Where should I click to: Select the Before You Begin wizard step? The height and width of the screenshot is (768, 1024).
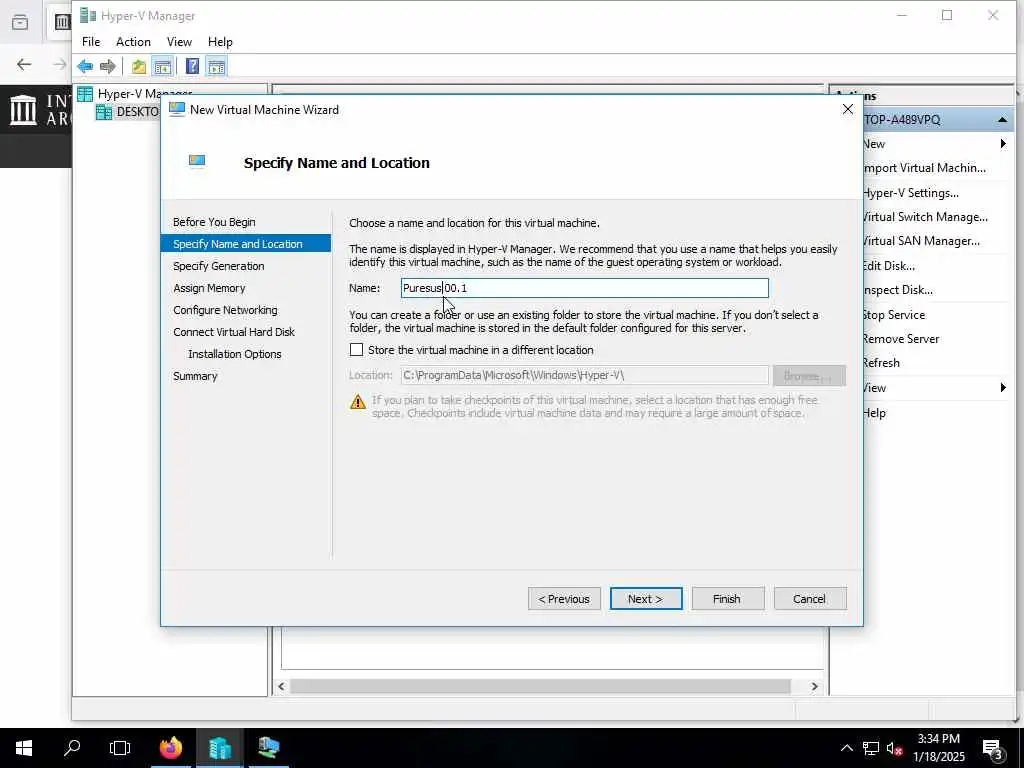214,222
